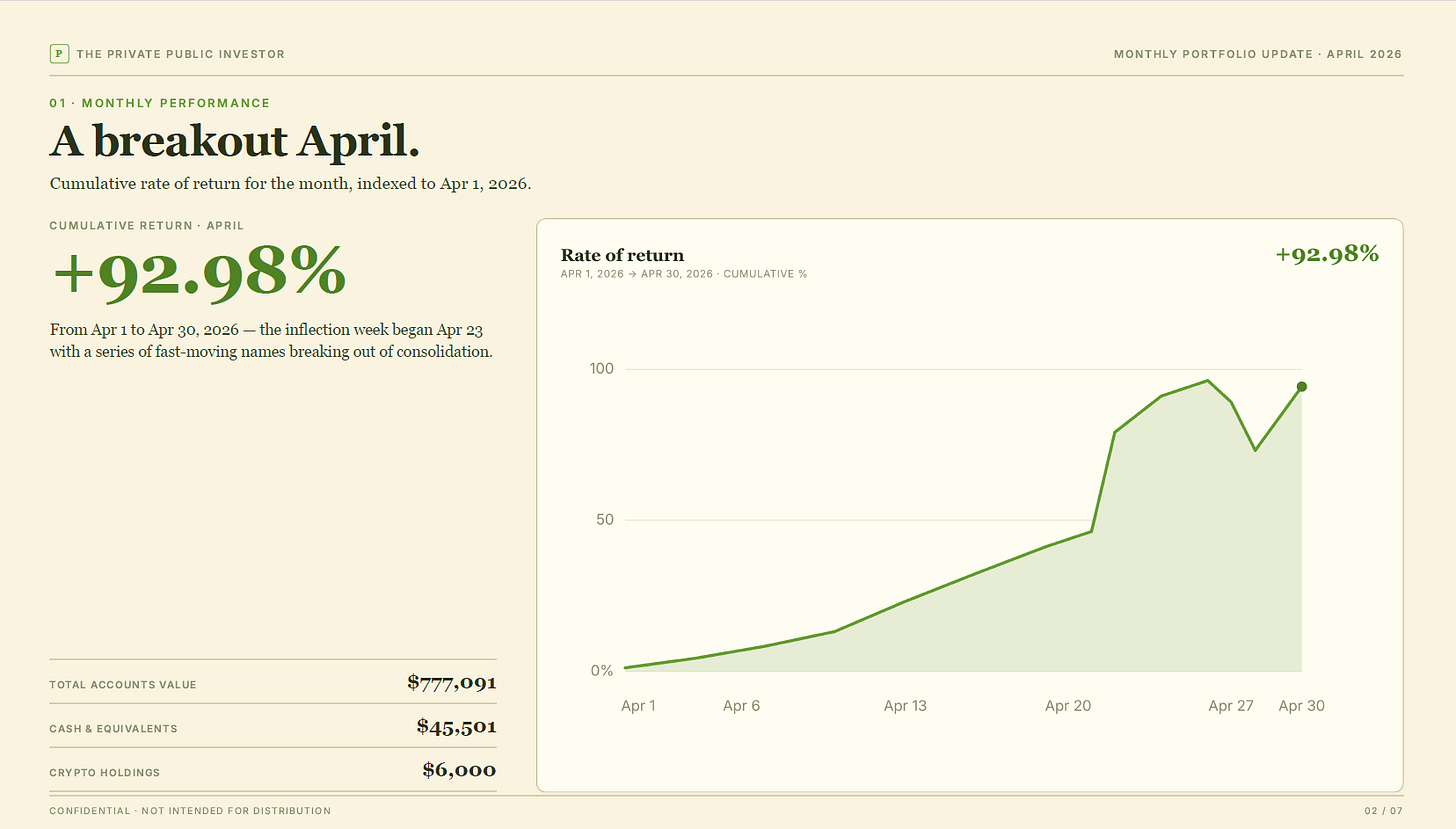Click the large +92.98% headline figure
The image size is (1456, 829).
click(199, 272)
